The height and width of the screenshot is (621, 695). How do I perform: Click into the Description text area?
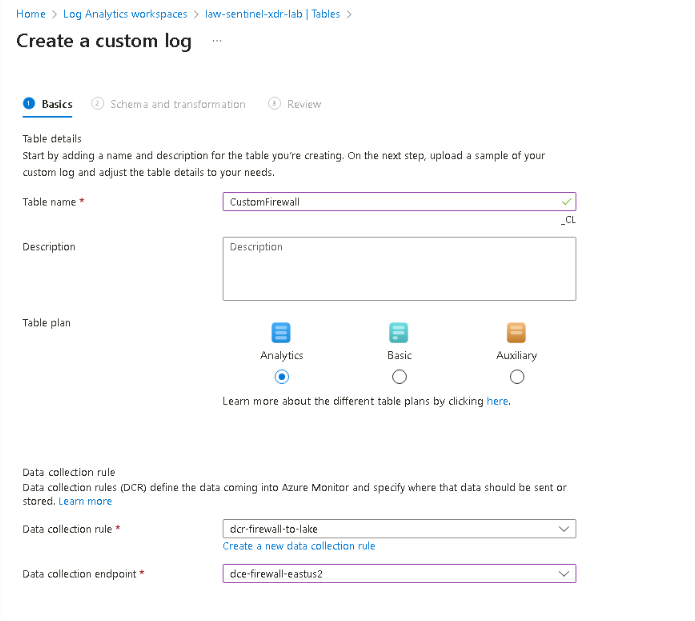coord(399,269)
